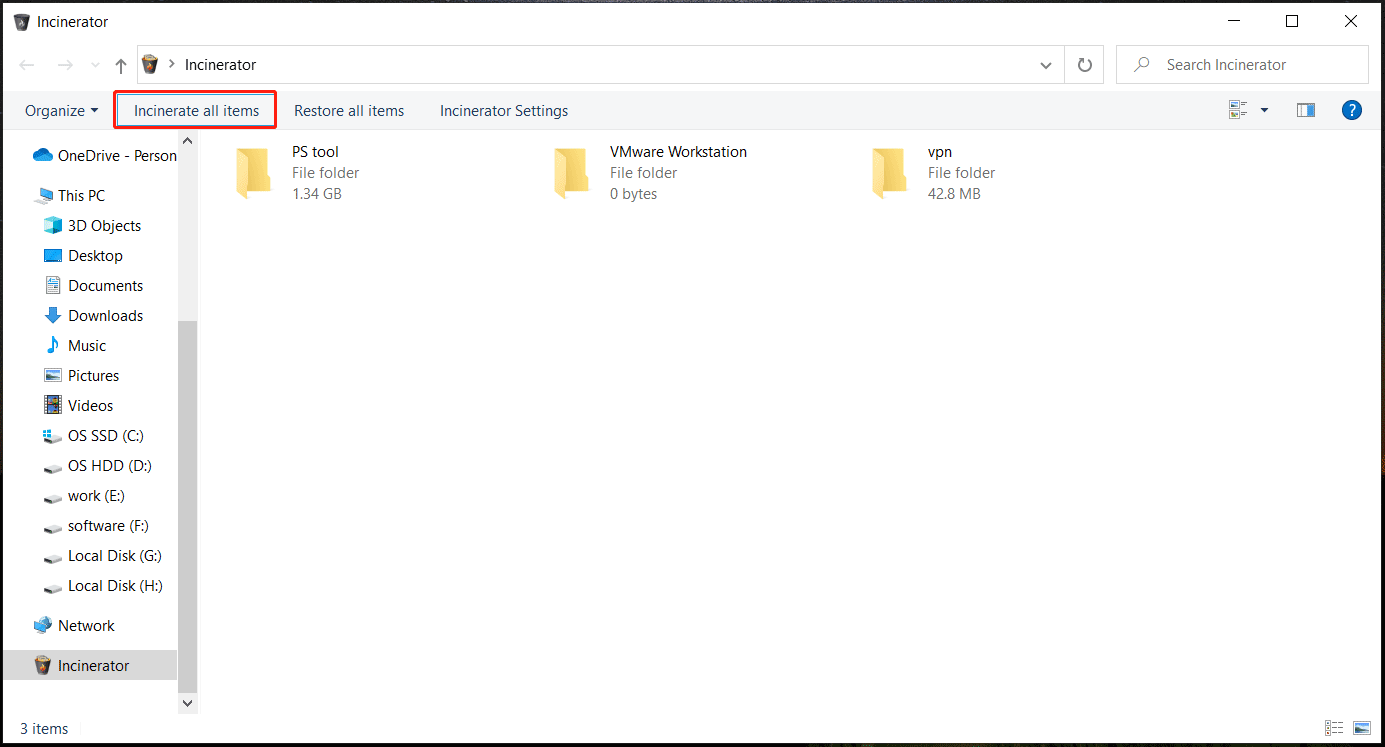Open Music in the navigation pane
Screen dimensions: 1385x747
point(75,346)
